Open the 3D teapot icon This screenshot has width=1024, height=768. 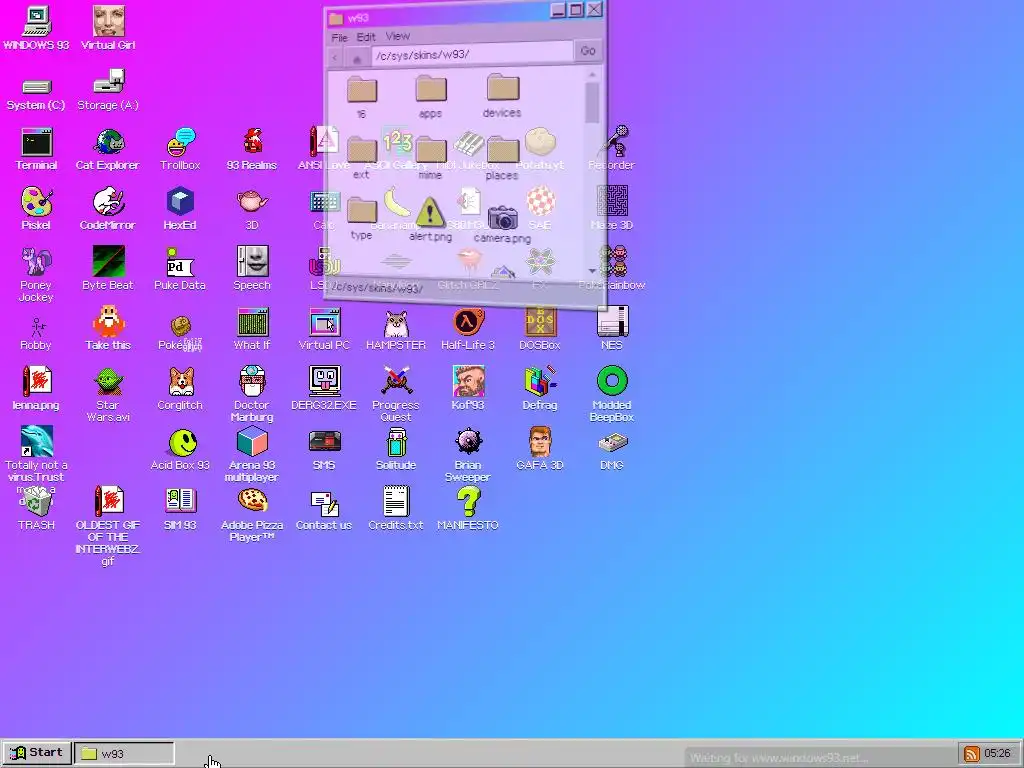(x=252, y=210)
